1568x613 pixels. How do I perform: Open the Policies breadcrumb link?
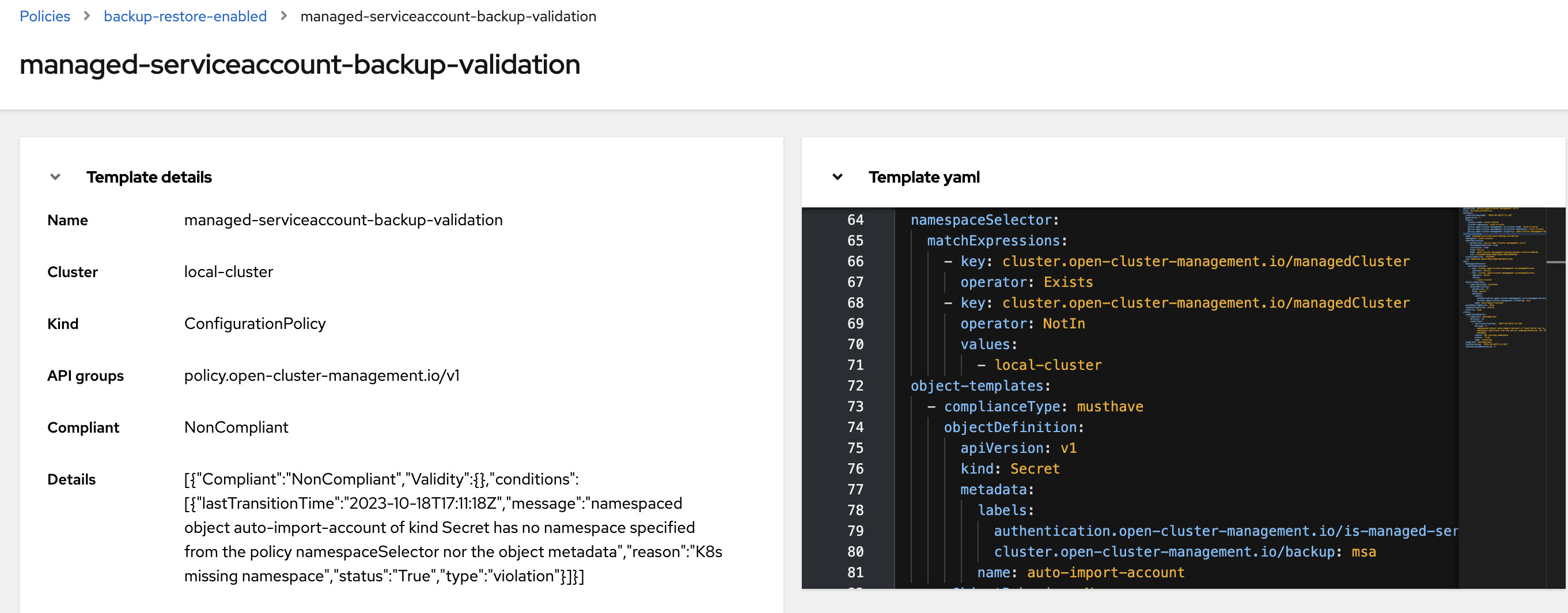pos(44,17)
